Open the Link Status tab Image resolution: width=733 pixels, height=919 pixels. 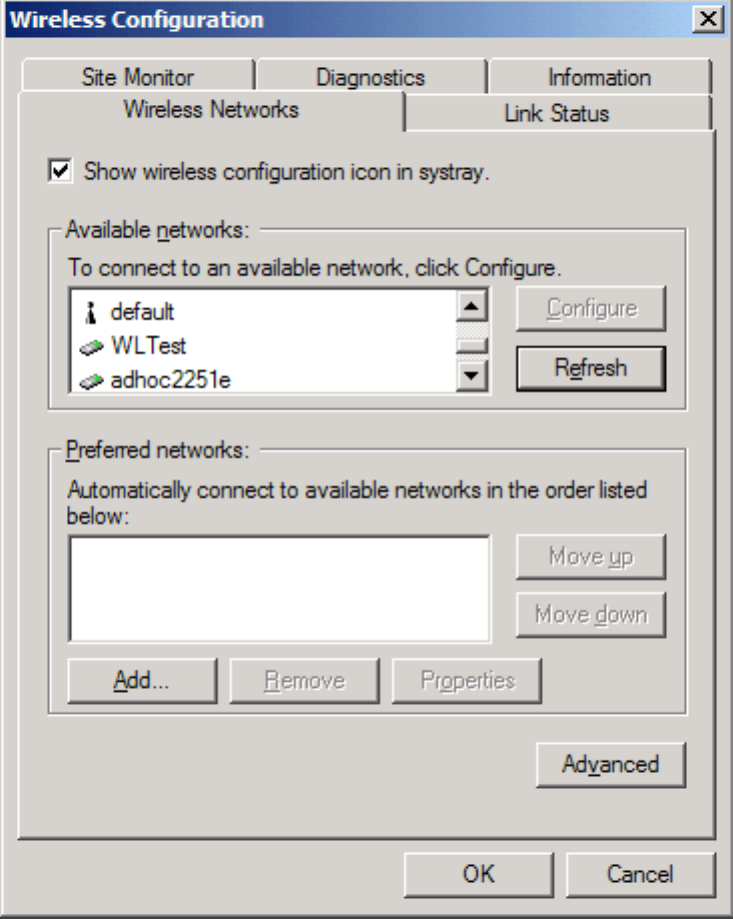tap(556, 113)
